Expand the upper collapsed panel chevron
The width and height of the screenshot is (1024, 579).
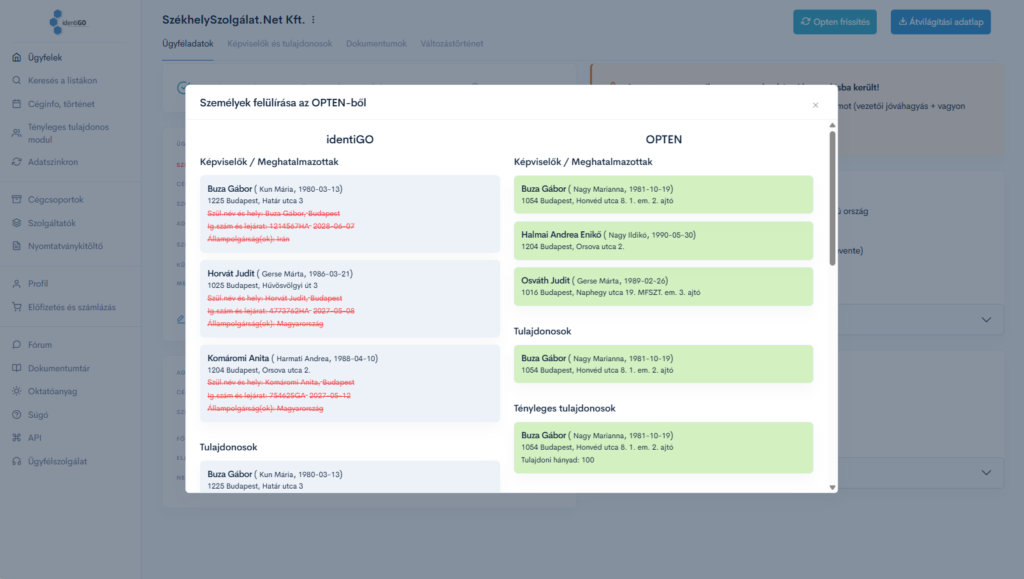(x=986, y=320)
